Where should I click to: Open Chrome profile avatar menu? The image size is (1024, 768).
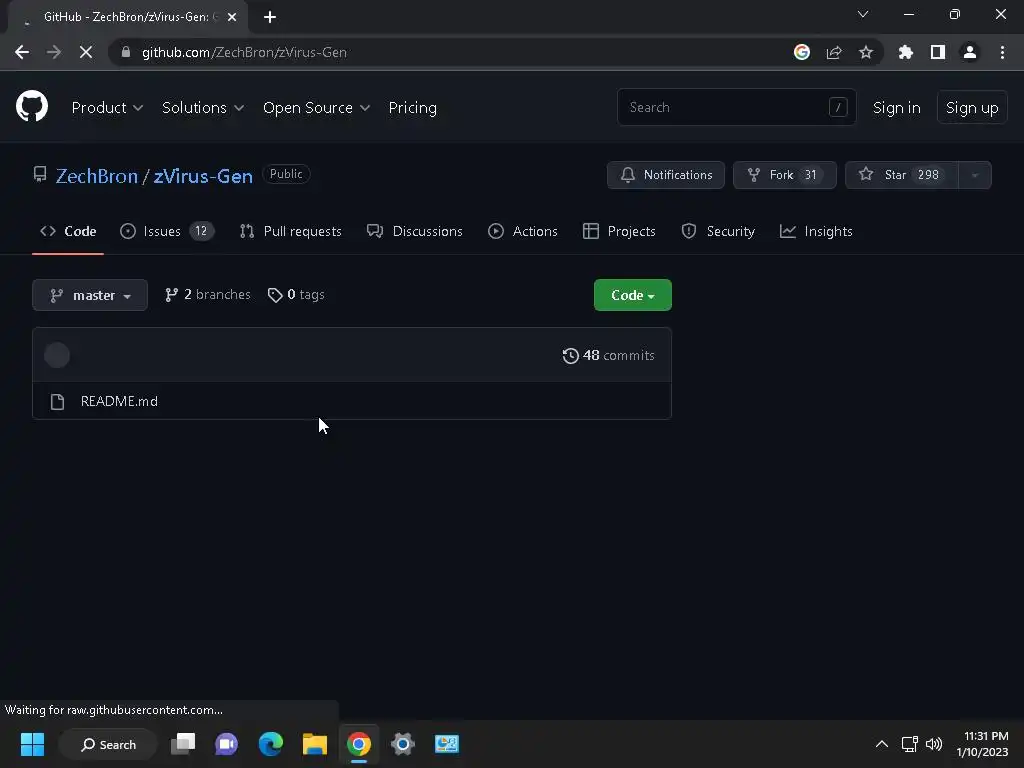970,52
